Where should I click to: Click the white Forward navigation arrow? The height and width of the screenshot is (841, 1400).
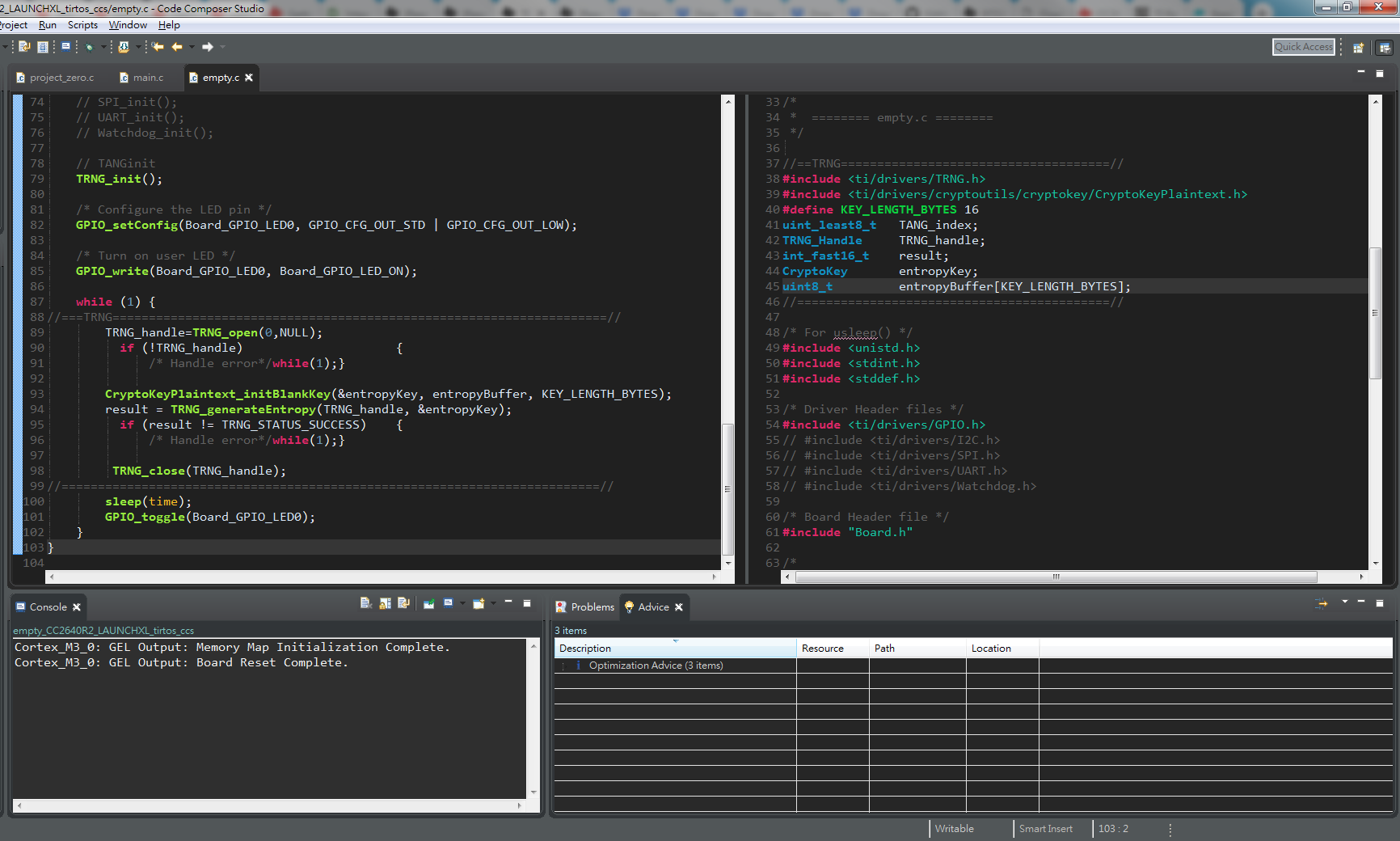pos(208,47)
